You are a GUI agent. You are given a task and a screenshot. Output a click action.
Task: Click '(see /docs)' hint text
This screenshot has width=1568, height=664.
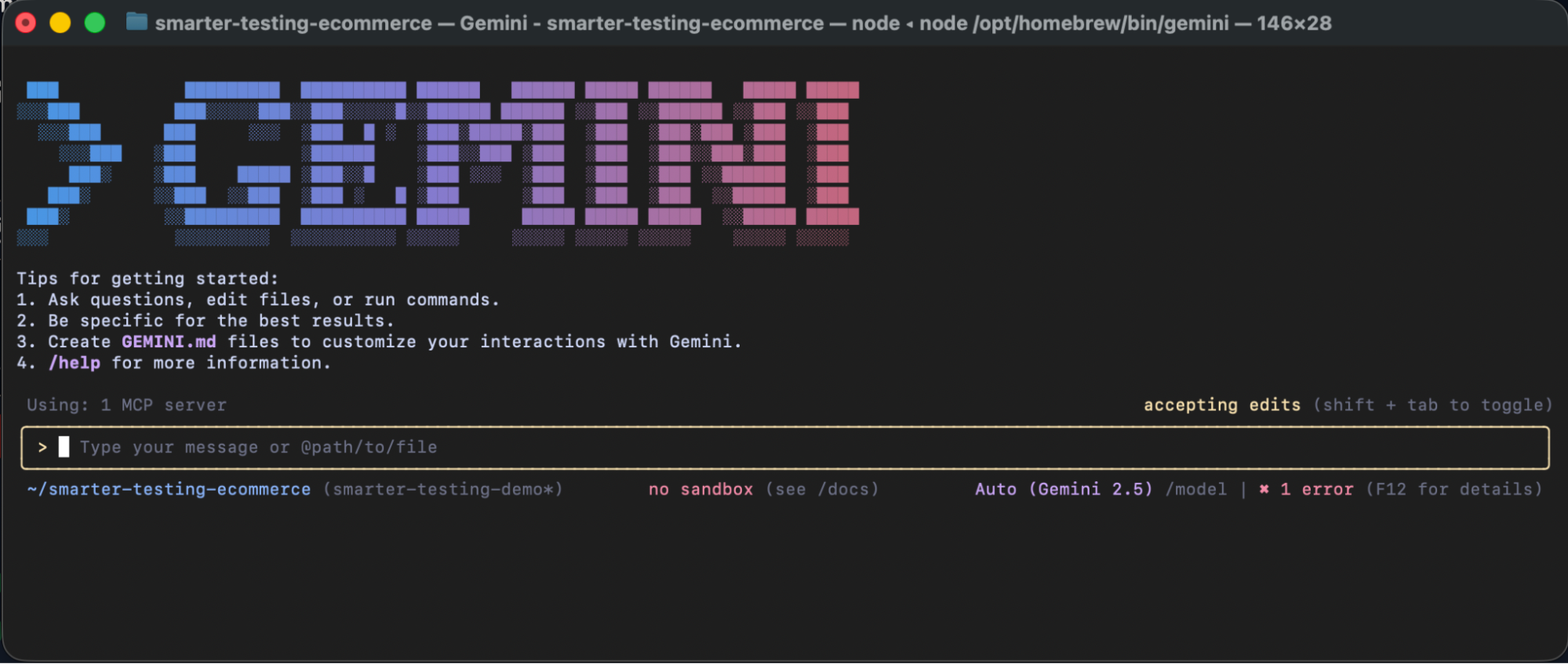[x=822, y=489]
